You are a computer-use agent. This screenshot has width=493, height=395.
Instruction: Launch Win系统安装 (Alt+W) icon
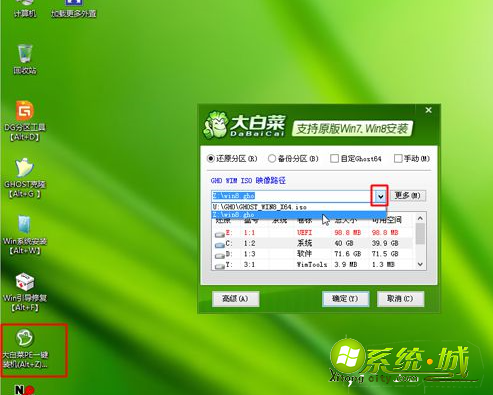(25, 235)
